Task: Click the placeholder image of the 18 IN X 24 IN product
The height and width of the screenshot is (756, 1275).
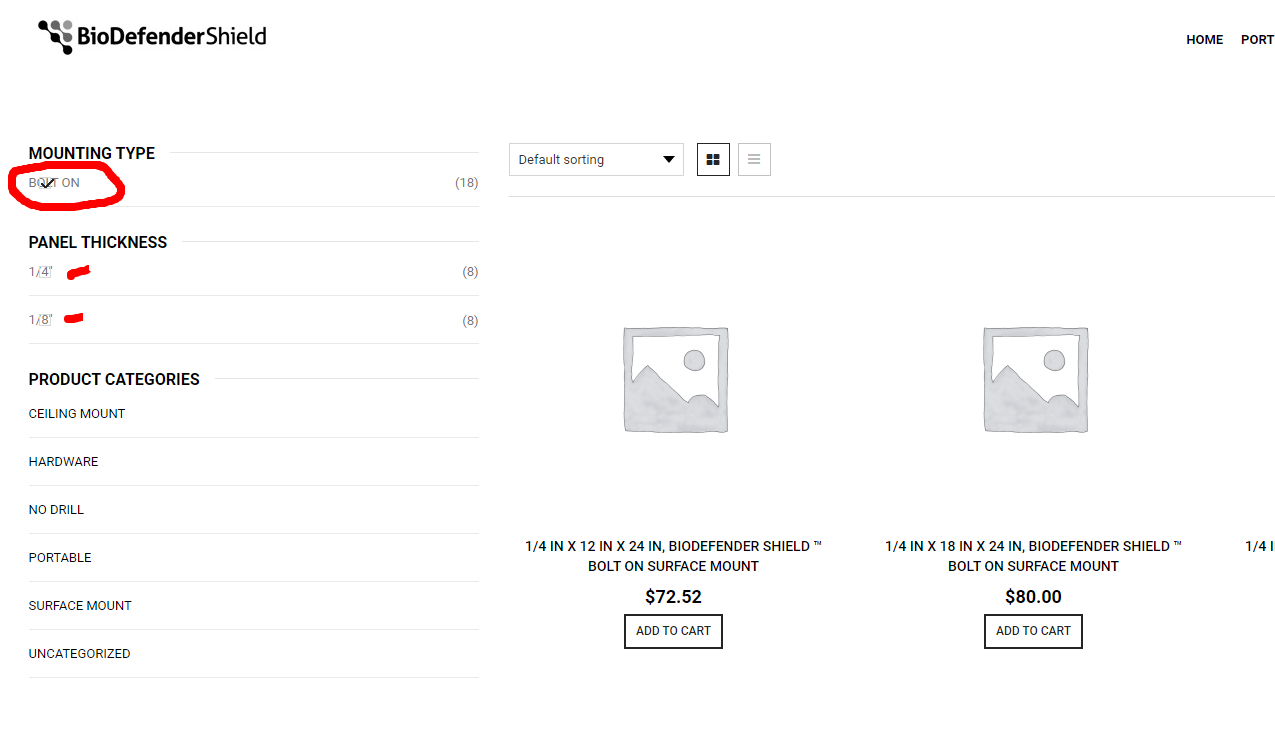Action: click(1035, 380)
